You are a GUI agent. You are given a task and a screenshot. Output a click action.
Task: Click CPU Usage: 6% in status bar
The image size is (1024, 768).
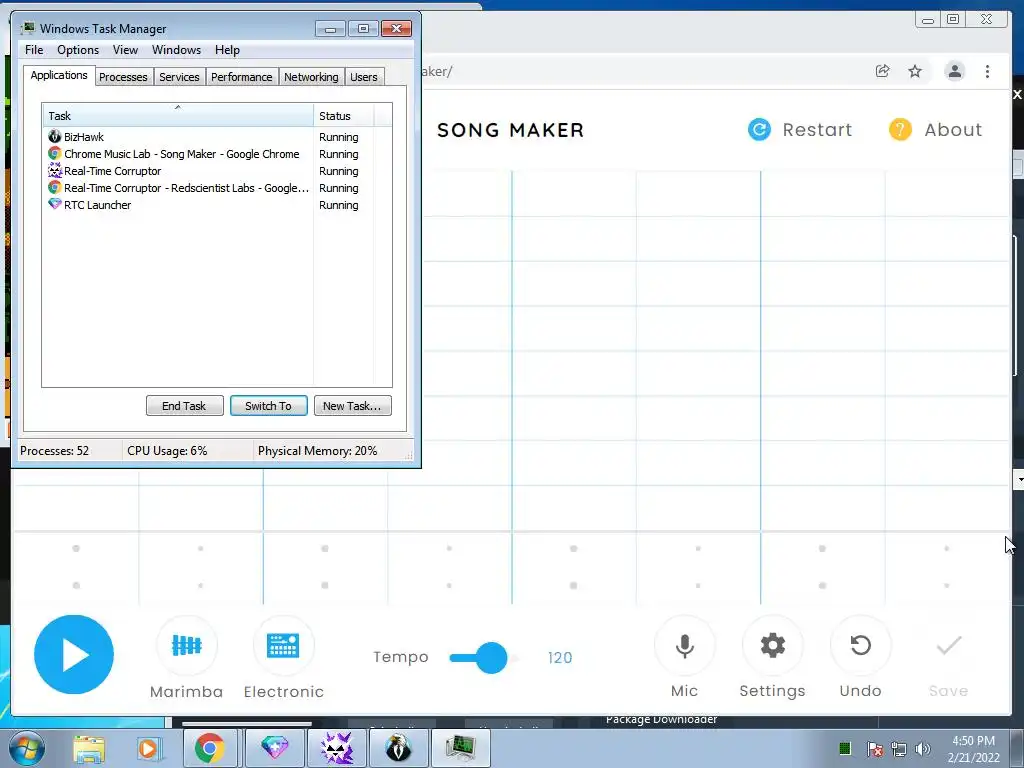coord(167,451)
